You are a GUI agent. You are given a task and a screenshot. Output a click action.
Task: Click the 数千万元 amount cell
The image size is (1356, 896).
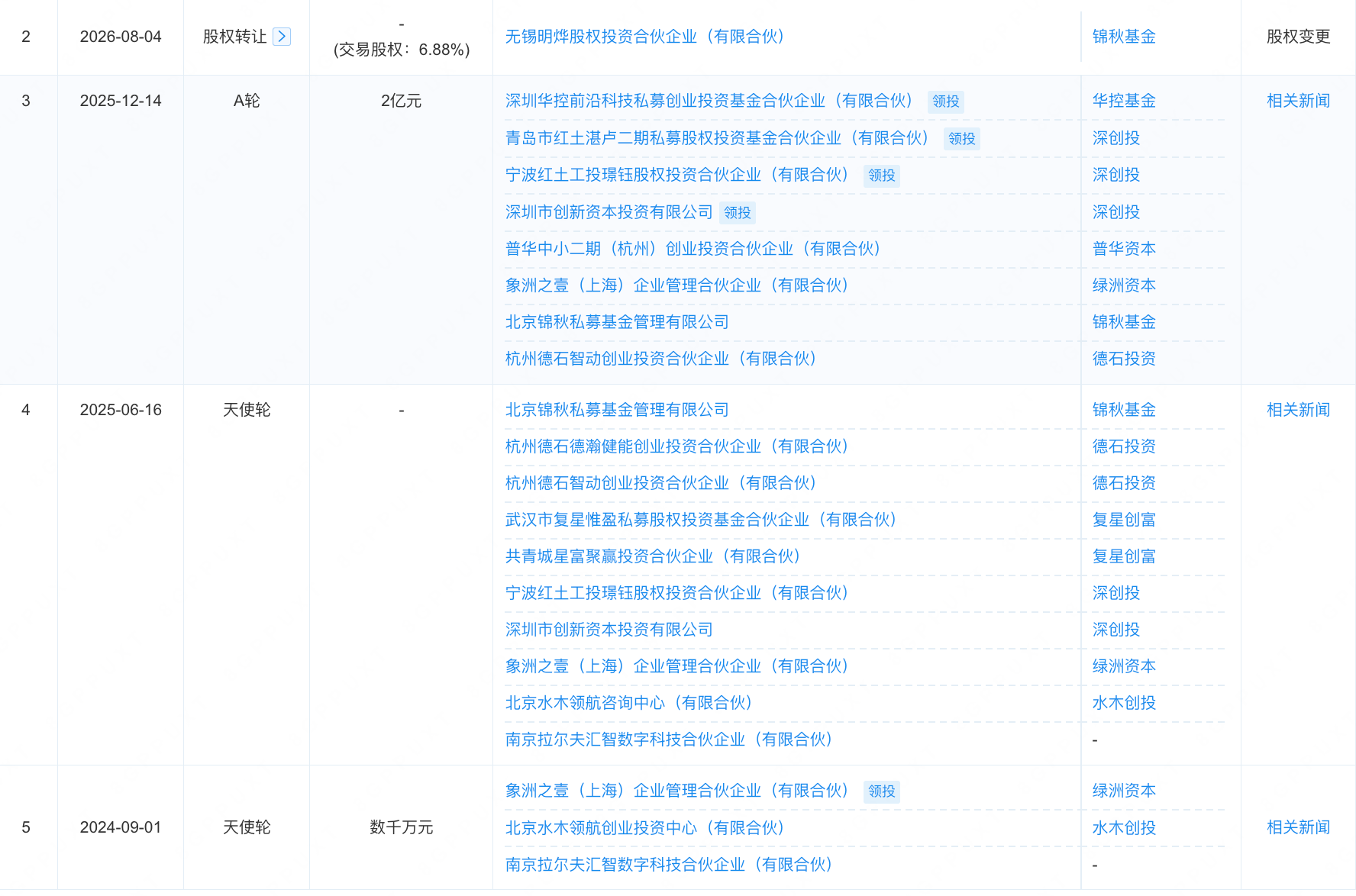click(x=401, y=827)
